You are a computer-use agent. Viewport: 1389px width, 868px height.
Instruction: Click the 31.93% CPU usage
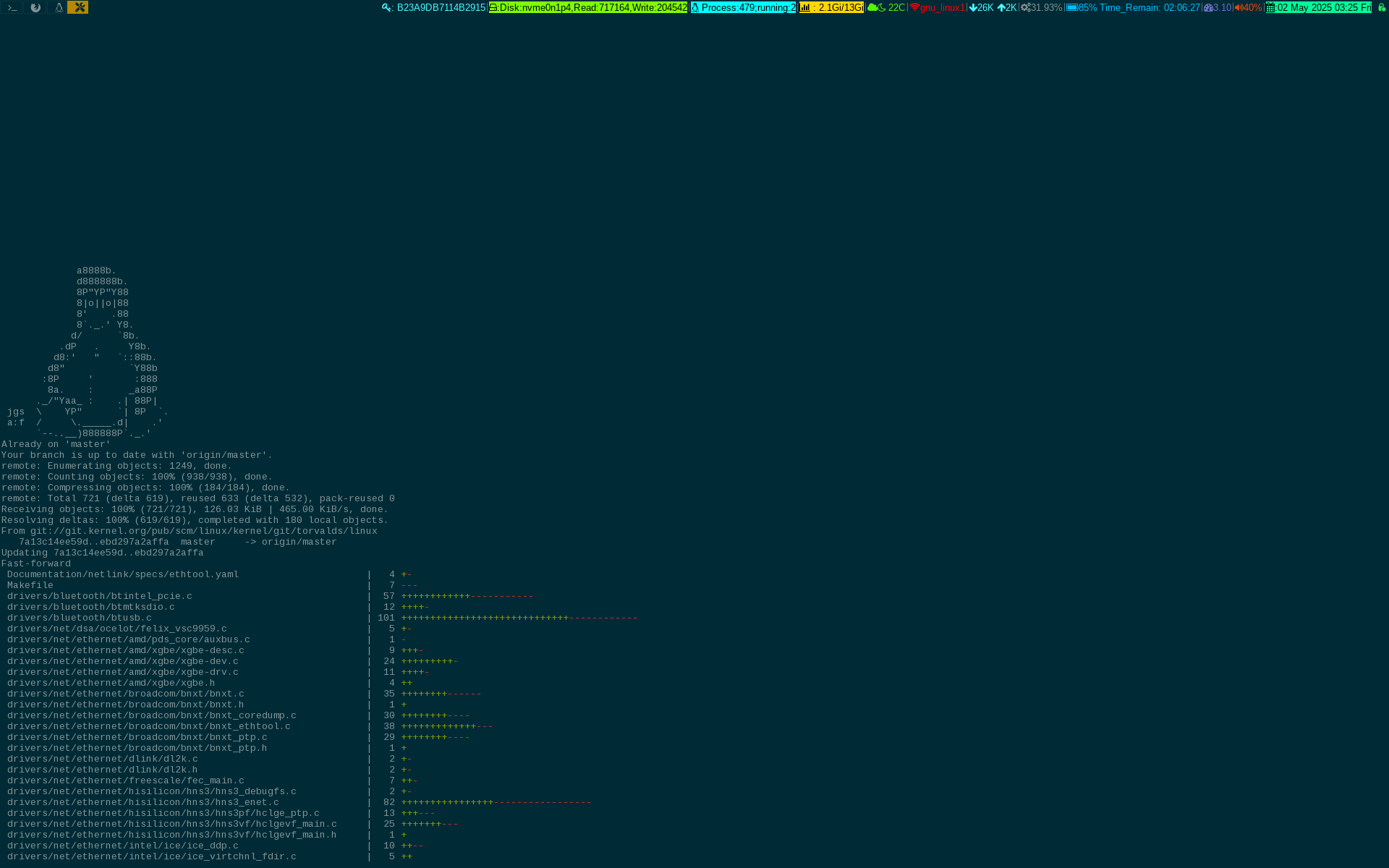1046,7
